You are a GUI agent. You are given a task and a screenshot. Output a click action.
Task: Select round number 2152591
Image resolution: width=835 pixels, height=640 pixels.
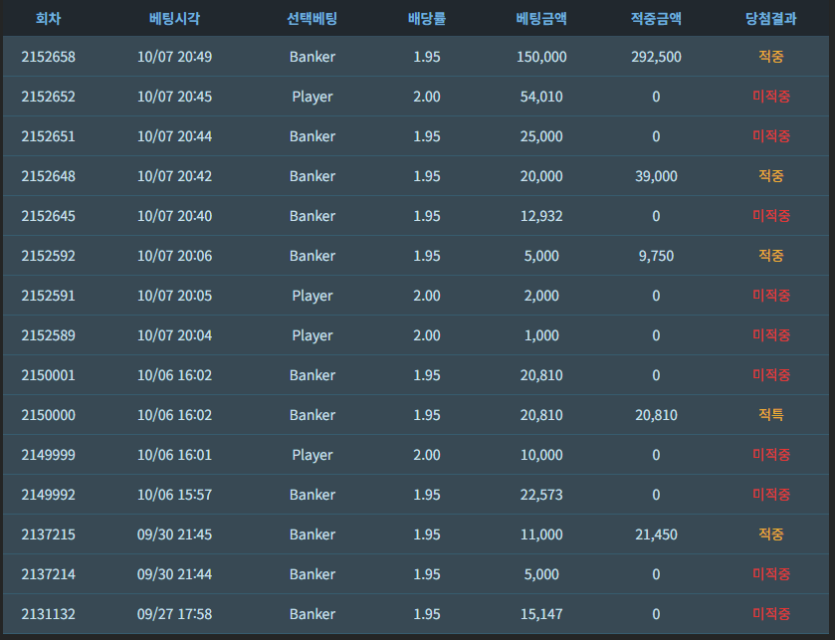click(x=48, y=296)
